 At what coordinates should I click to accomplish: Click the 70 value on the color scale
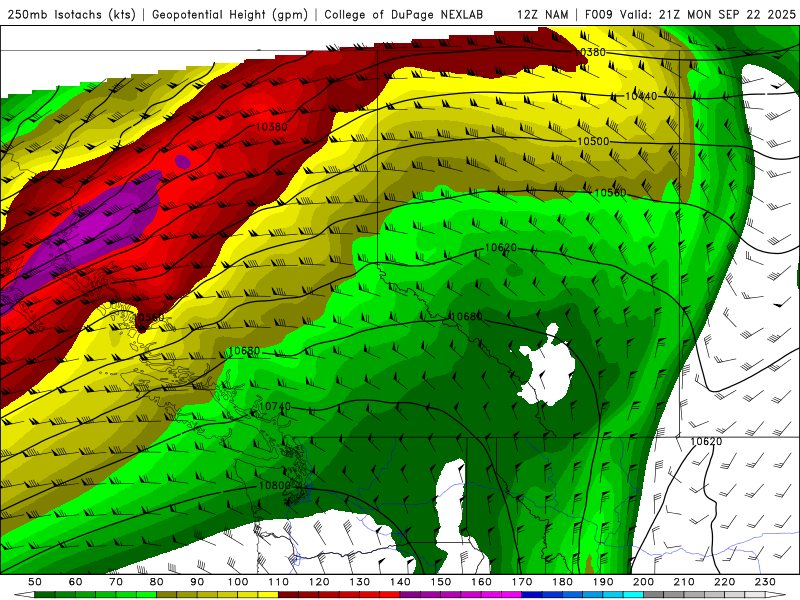click(116, 582)
